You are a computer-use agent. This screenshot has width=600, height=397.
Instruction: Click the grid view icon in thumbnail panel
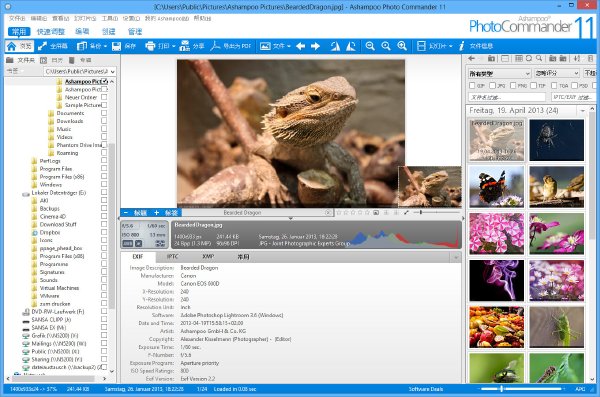point(519,59)
